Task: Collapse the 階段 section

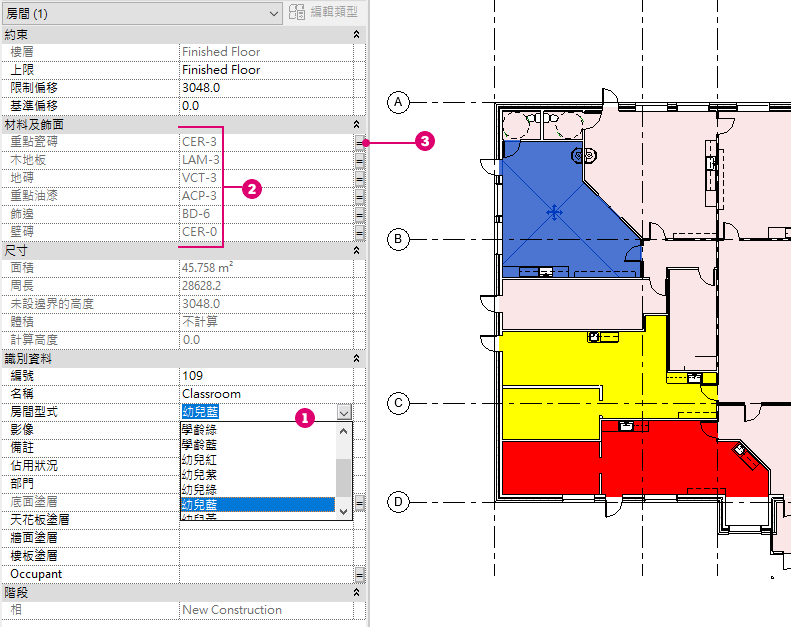Action: (356, 592)
